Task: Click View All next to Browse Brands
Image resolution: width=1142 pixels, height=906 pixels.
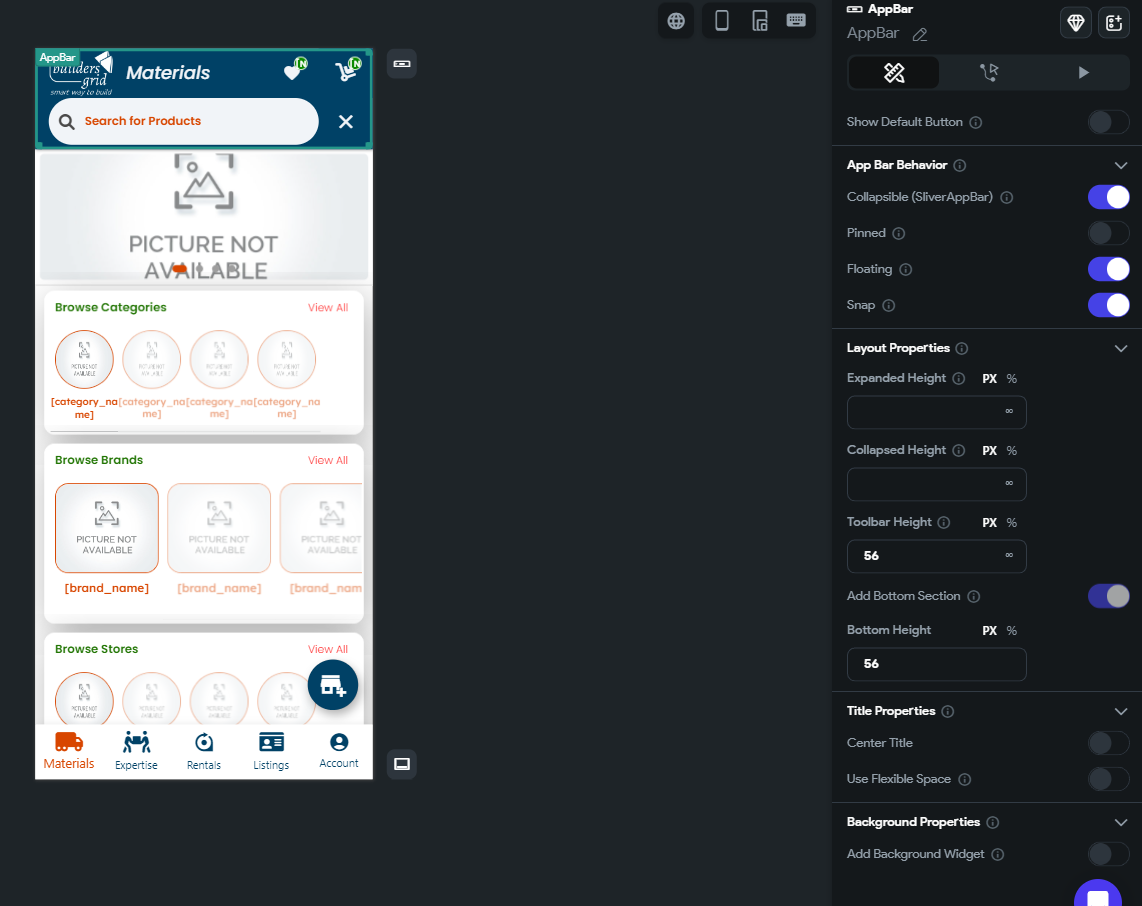Action: (x=327, y=460)
